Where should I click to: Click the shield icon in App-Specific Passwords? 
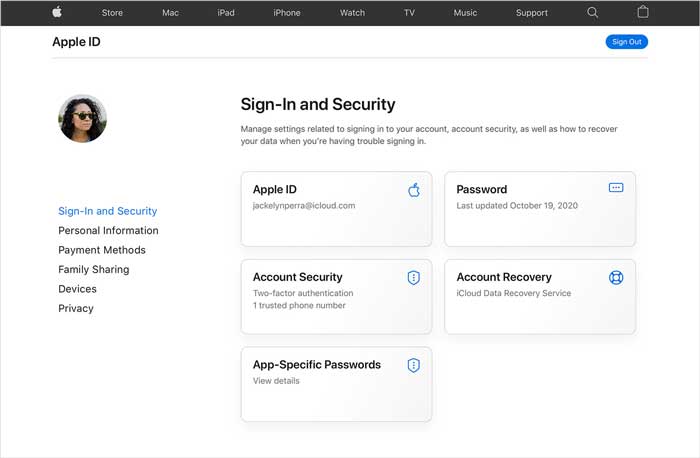pos(414,365)
